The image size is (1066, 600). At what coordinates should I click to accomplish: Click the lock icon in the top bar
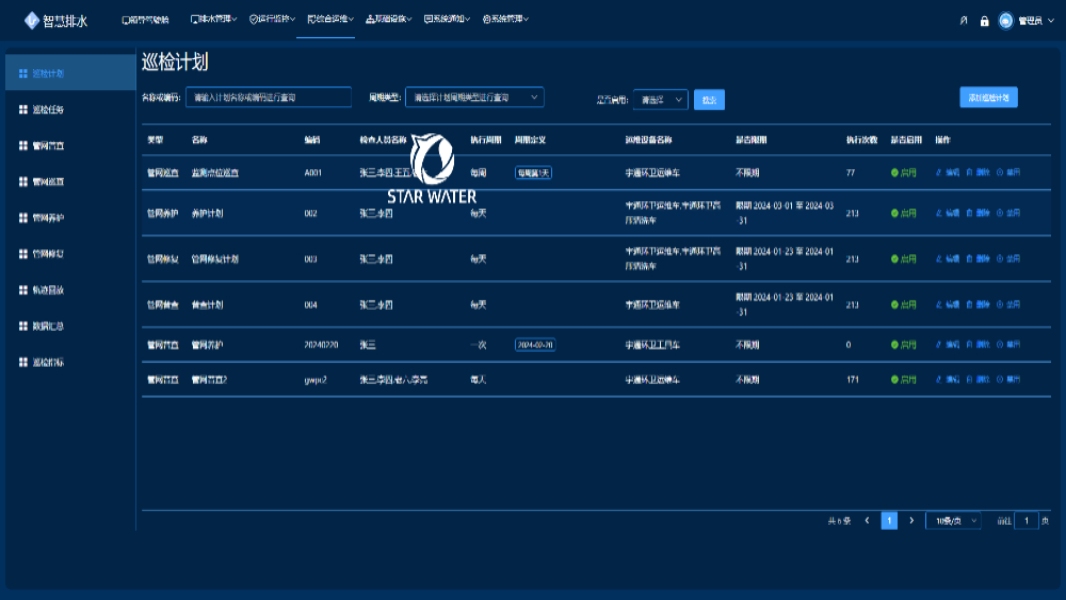point(984,20)
